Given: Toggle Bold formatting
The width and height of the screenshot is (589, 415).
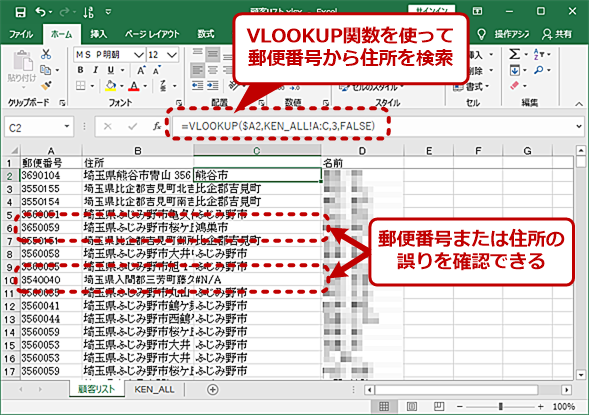Looking at the screenshot, I should pos(80,70).
